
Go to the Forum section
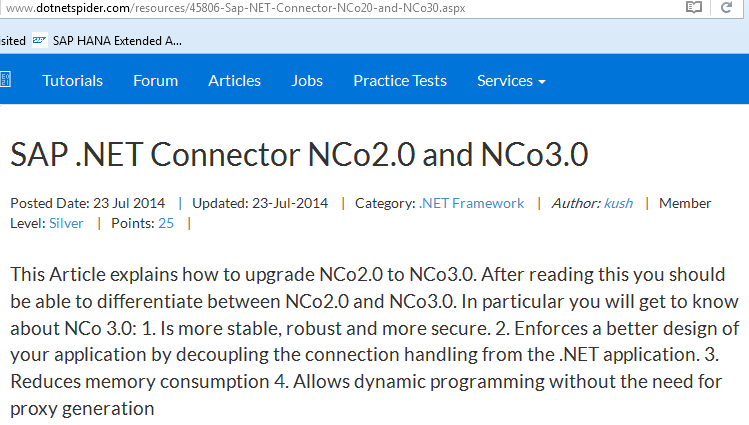coord(155,81)
